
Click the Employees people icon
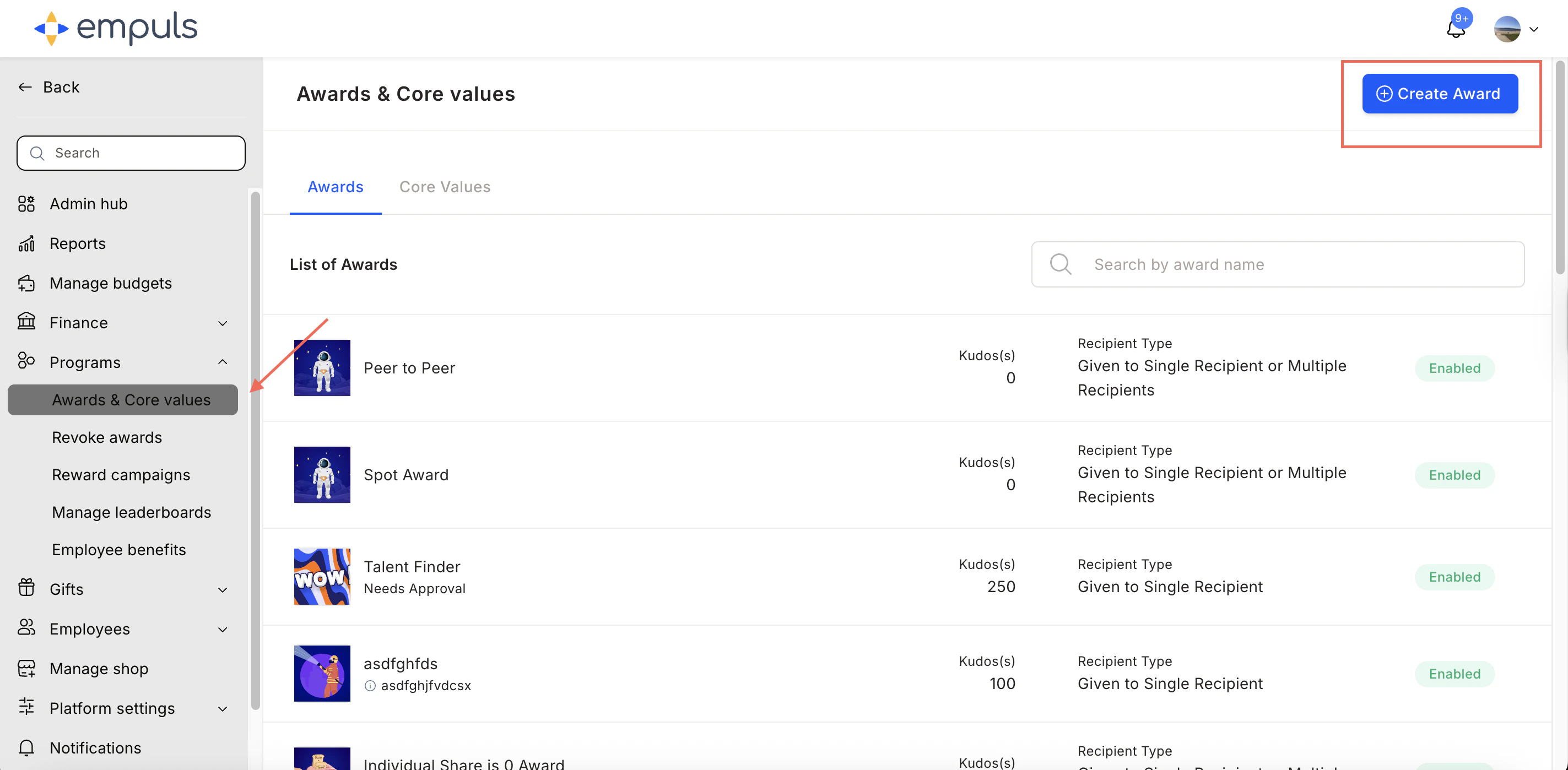[26, 627]
